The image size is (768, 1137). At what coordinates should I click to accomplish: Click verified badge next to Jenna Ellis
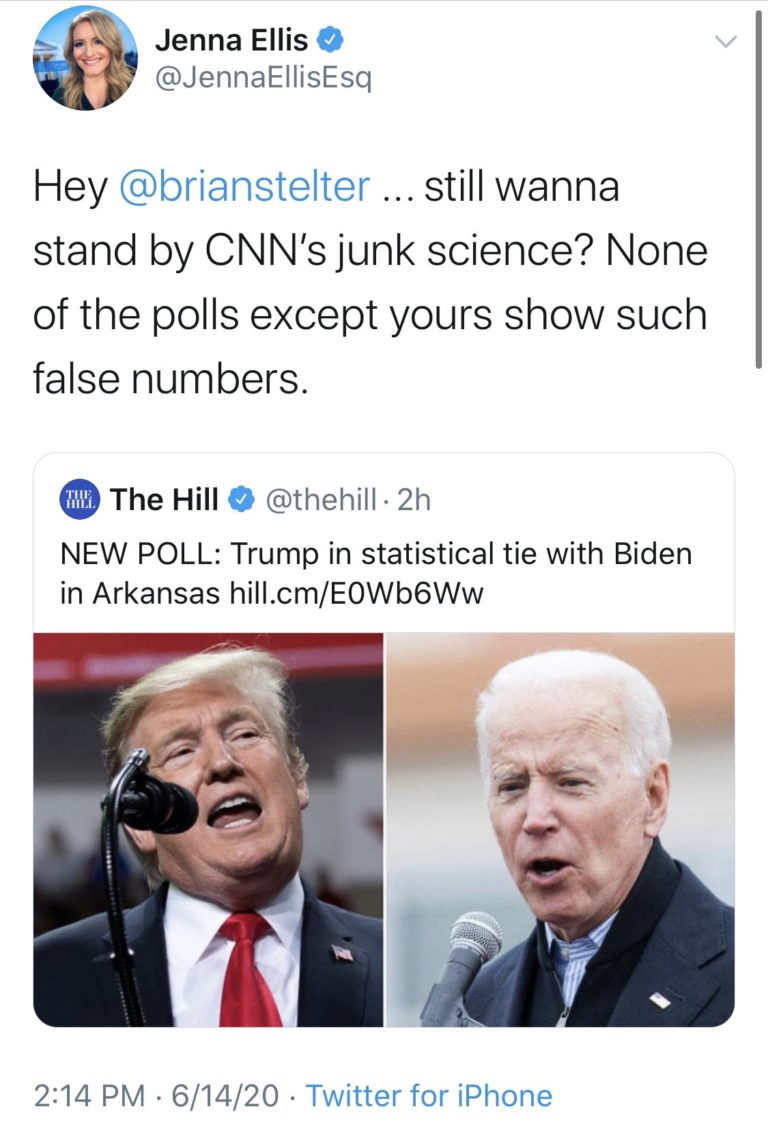point(333,40)
